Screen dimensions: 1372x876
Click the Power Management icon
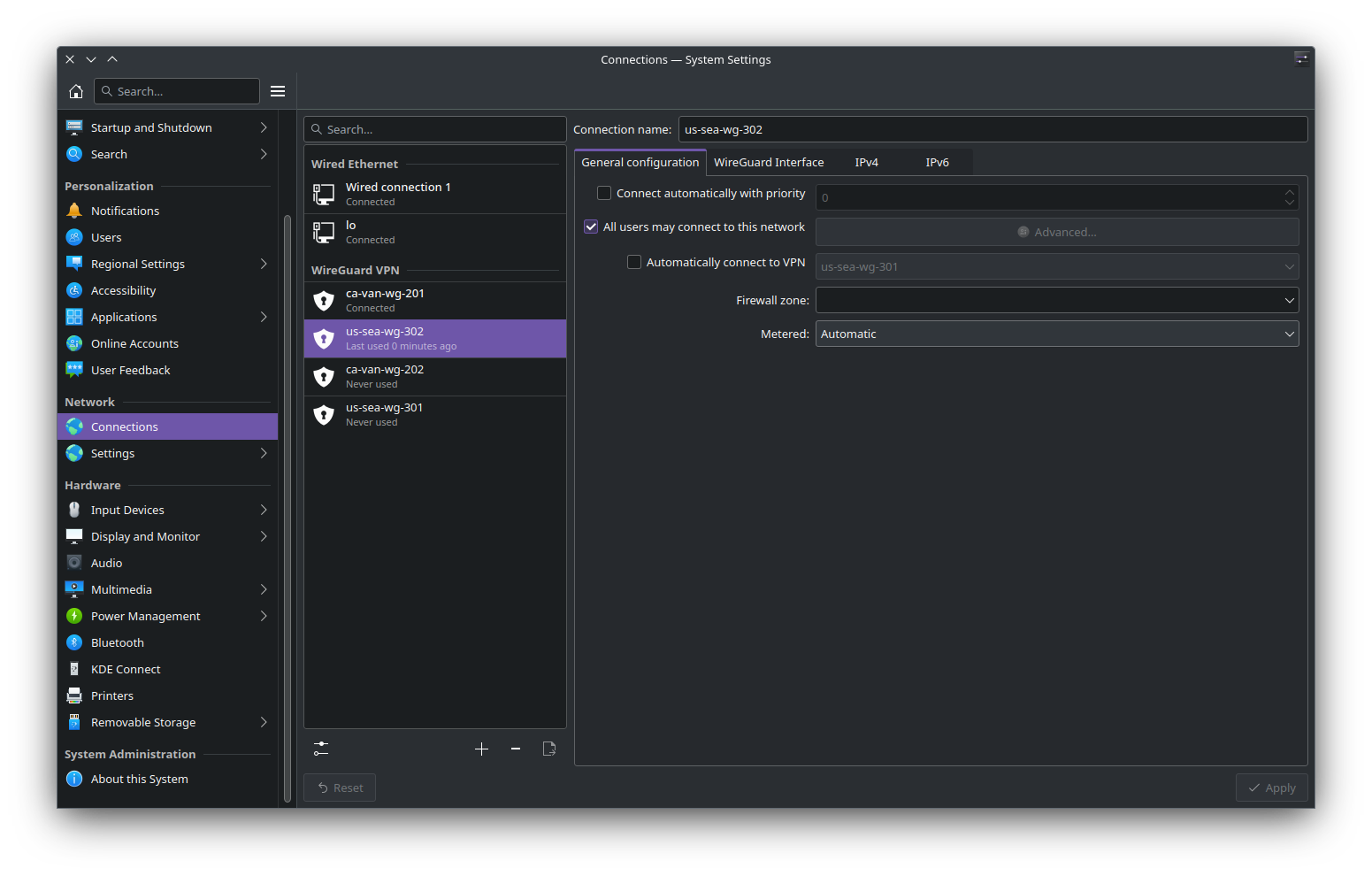pyautogui.click(x=74, y=616)
